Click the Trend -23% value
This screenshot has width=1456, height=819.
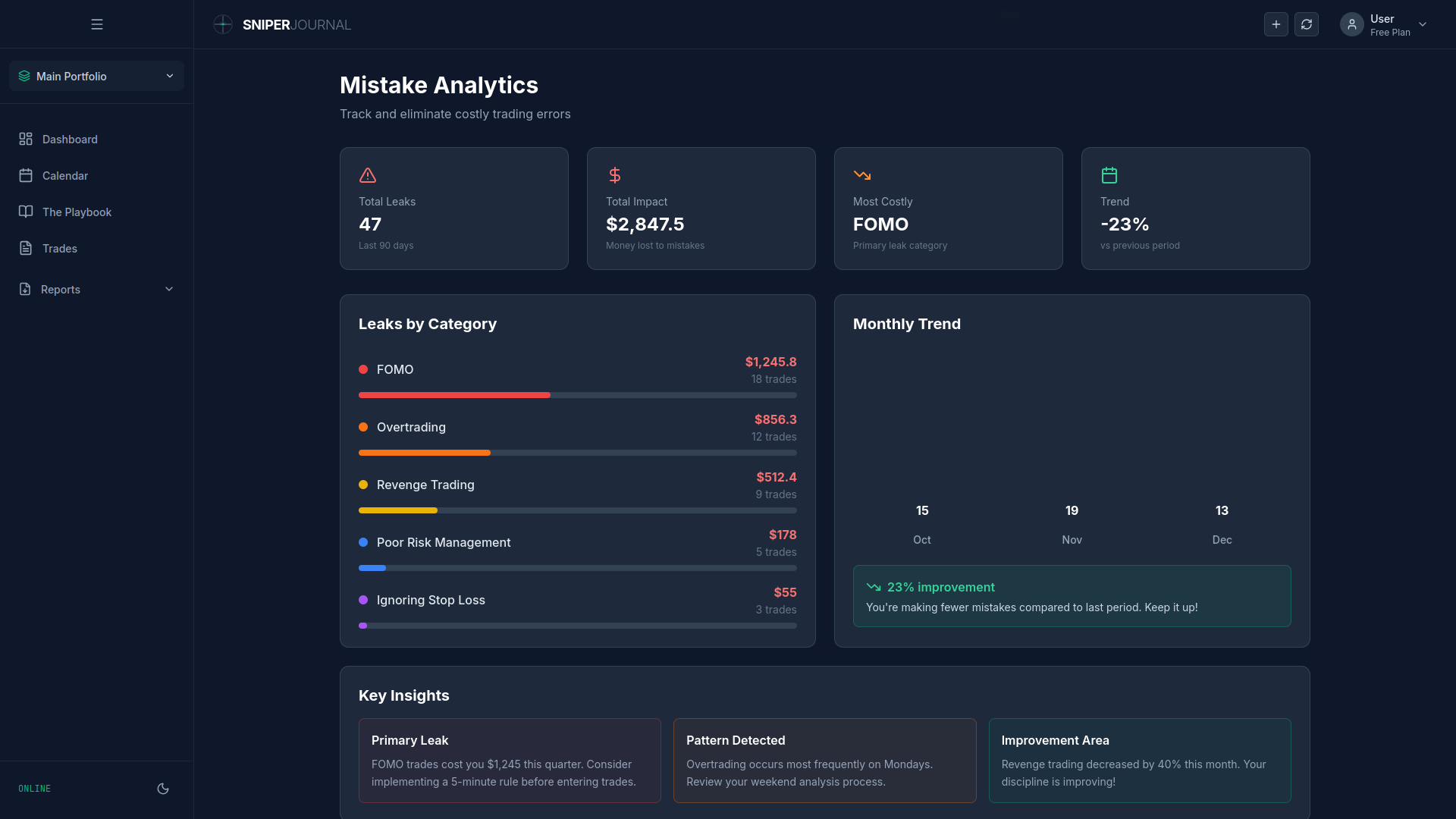tap(1125, 224)
